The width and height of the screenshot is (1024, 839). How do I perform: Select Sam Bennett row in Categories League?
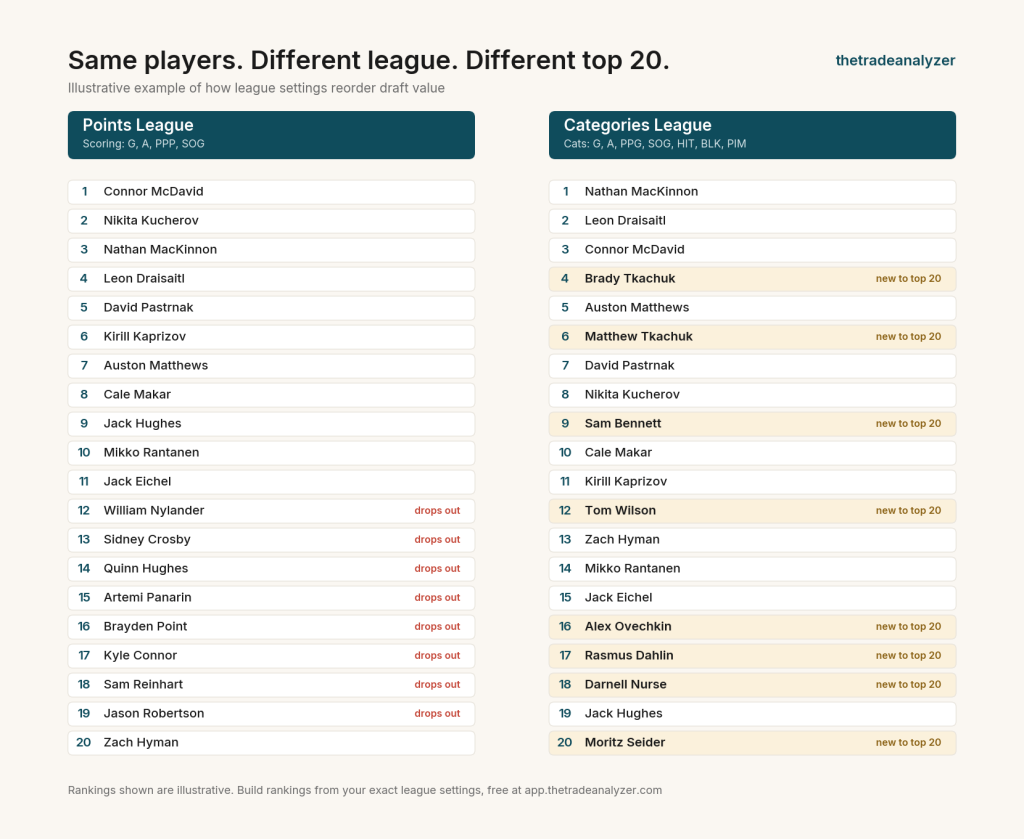(x=752, y=424)
